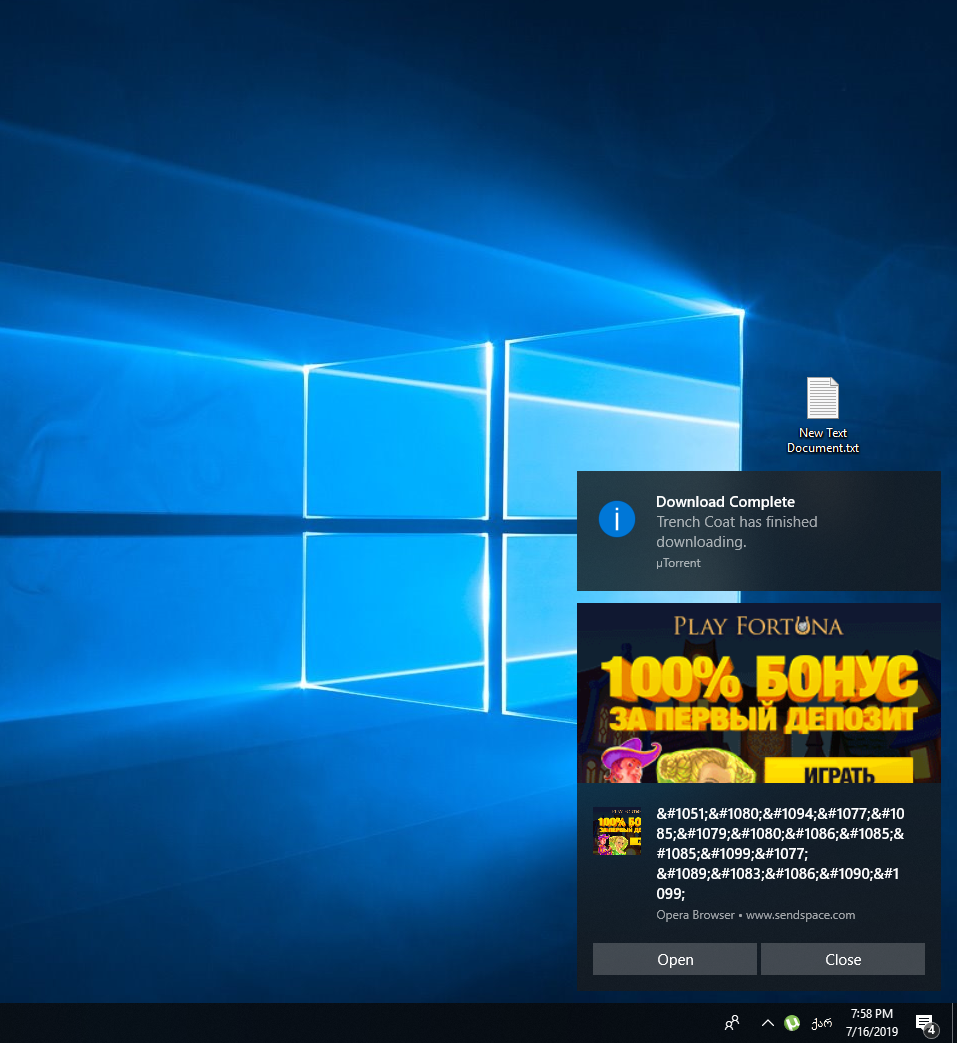Viewport: 957px width, 1043px height.
Task: Click the µTorrent tray icon
Action: [791, 1022]
